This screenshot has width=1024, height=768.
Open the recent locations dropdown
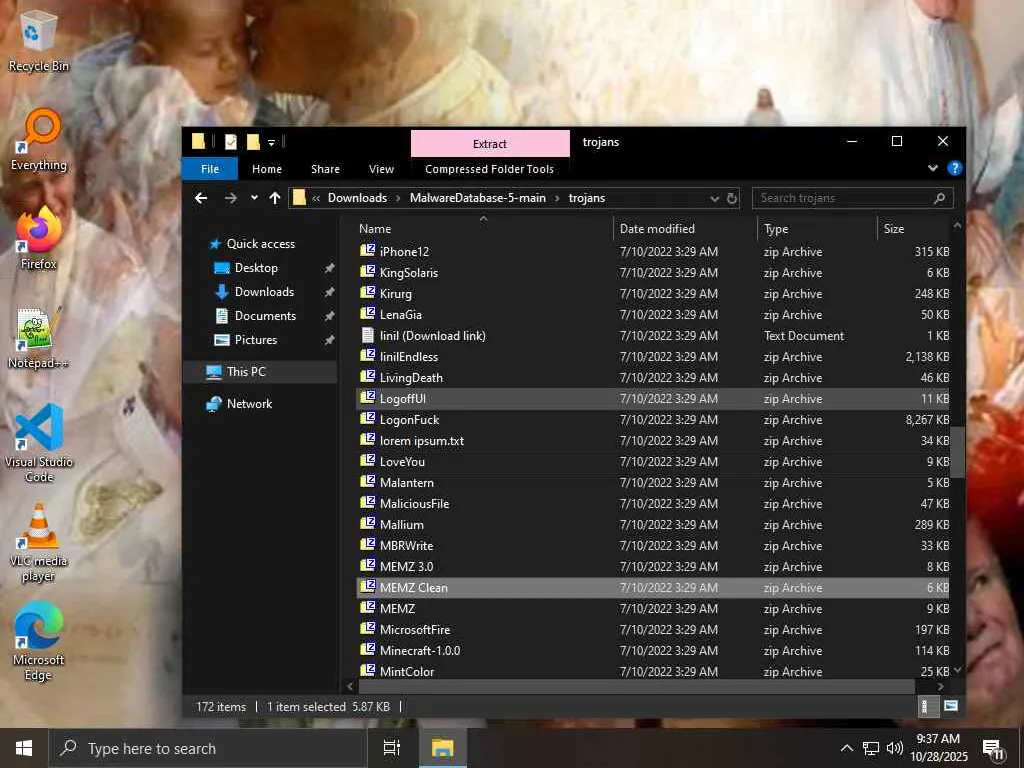coord(254,198)
